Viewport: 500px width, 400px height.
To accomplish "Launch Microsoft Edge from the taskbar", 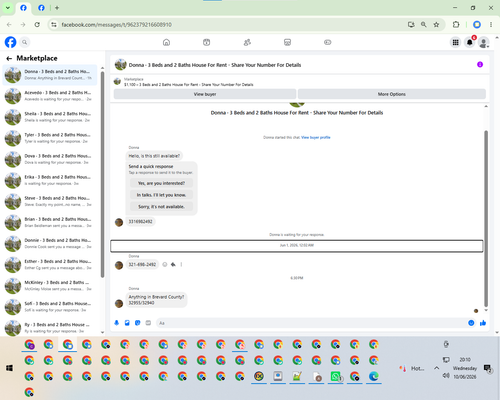I will (x=374, y=376).
